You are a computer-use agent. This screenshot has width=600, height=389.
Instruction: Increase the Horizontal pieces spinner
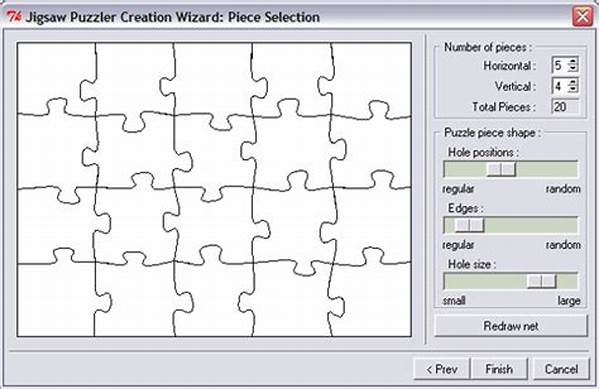coord(573,62)
